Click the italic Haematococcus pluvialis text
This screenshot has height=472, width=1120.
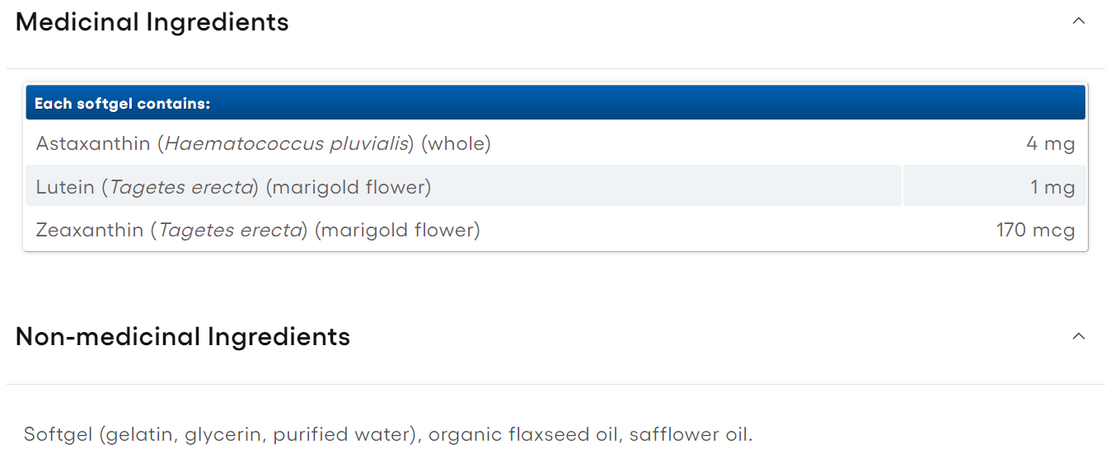(x=288, y=144)
